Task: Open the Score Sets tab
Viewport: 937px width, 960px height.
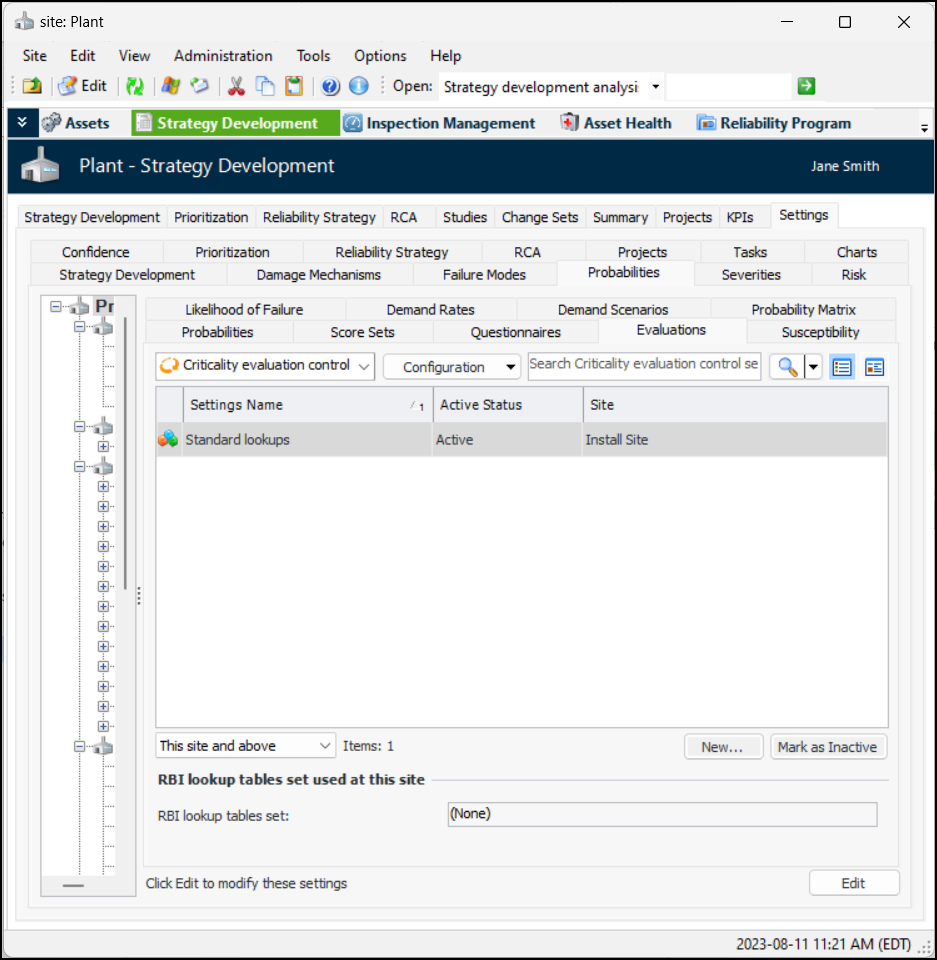Action: pos(363,332)
